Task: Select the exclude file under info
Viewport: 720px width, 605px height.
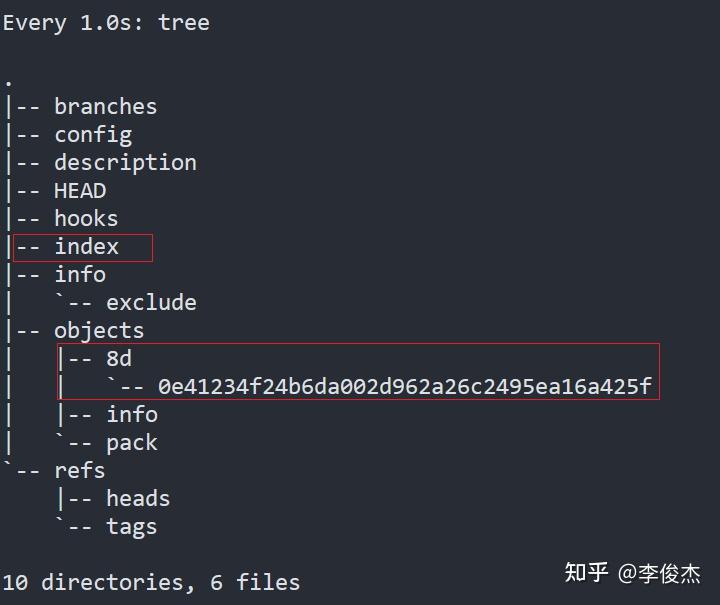Action: tap(152, 302)
